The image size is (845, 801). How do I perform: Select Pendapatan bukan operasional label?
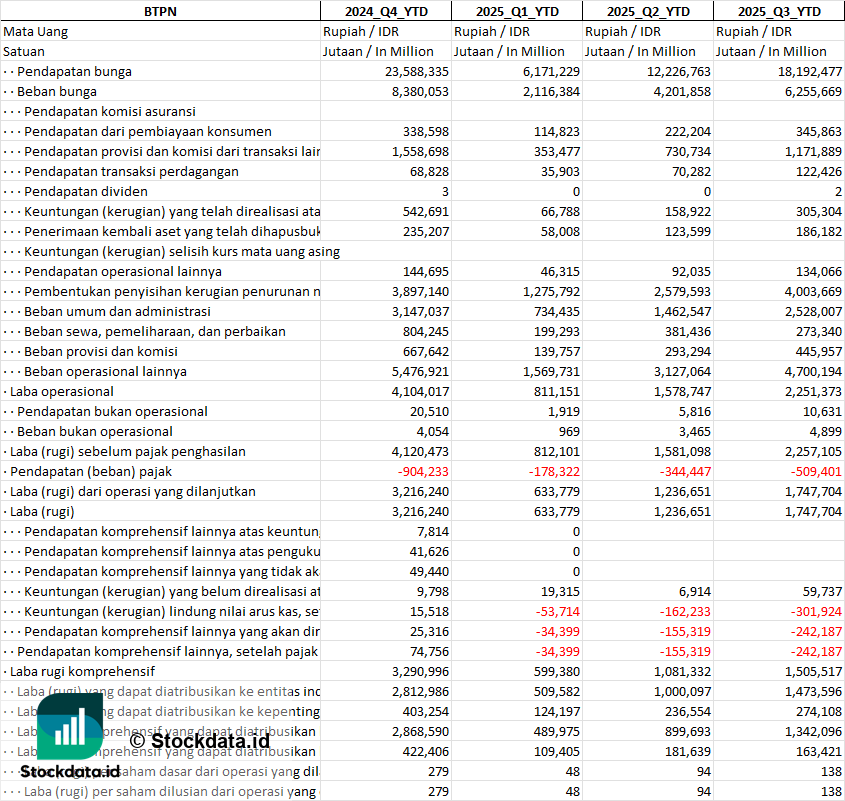[112, 411]
